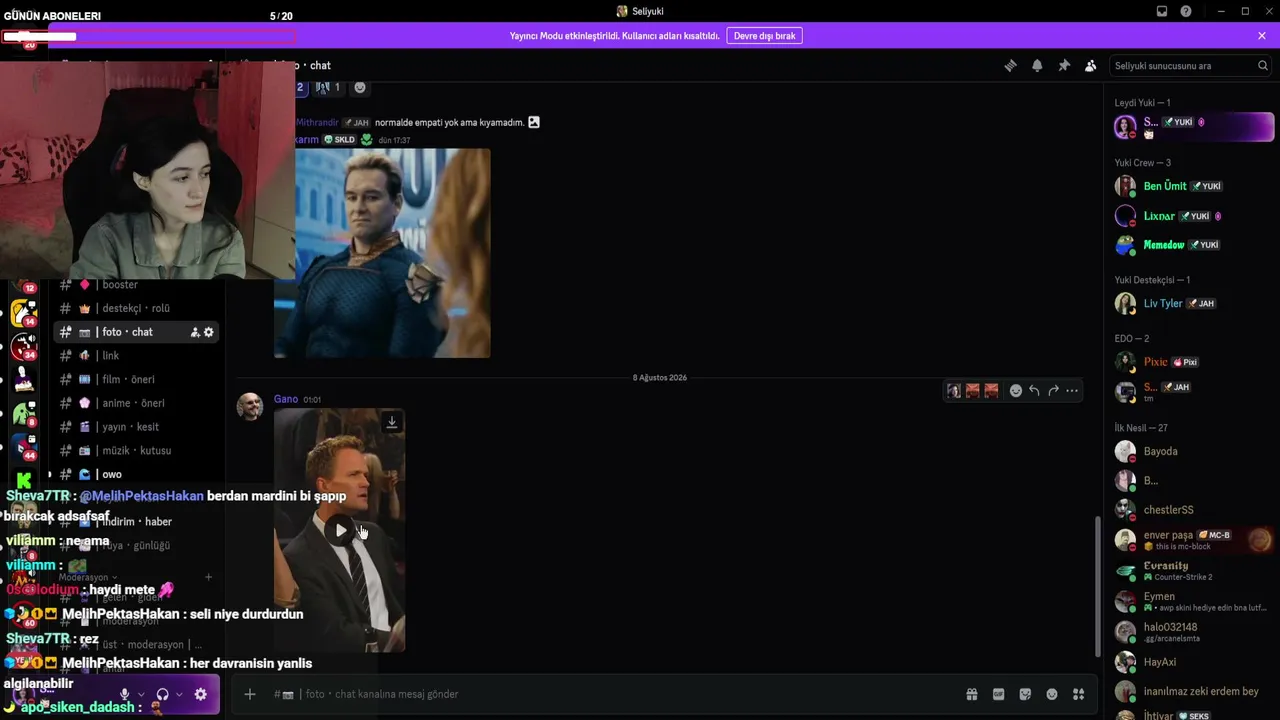Open the emoji picker in the message bar

coord(1052,694)
